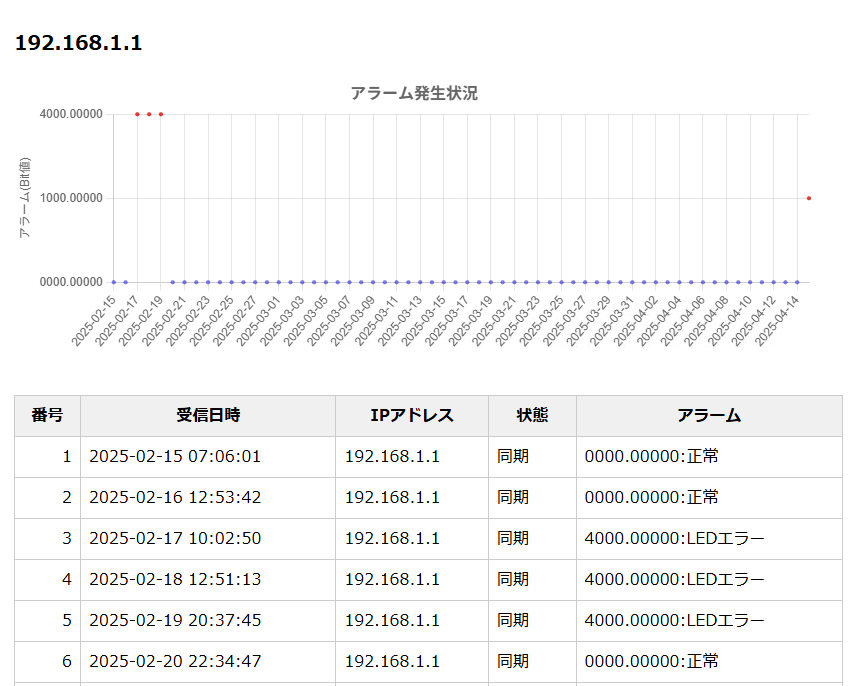
Task: Sort by the 番号 column header
Action: click(x=47, y=415)
